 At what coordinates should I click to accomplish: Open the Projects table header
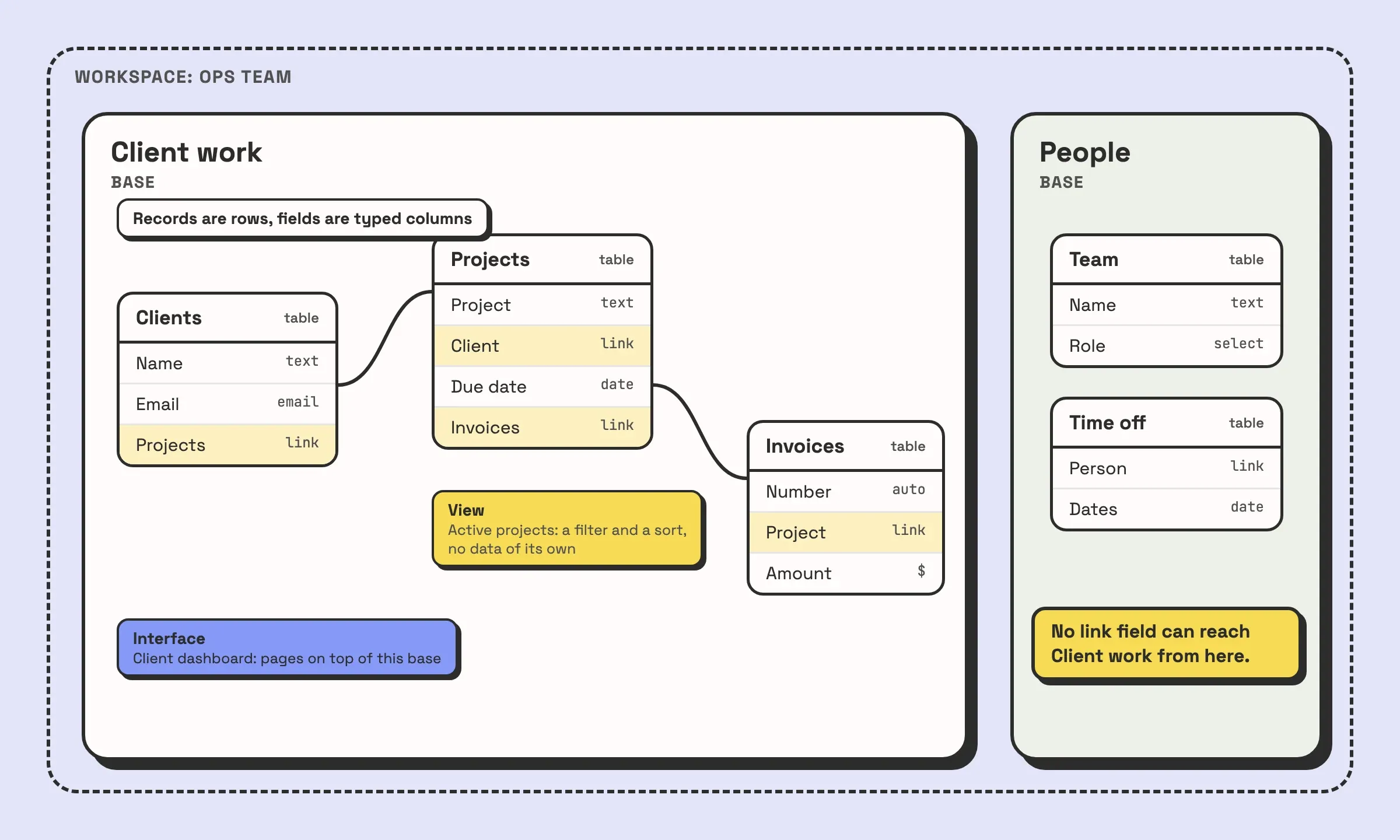542,260
